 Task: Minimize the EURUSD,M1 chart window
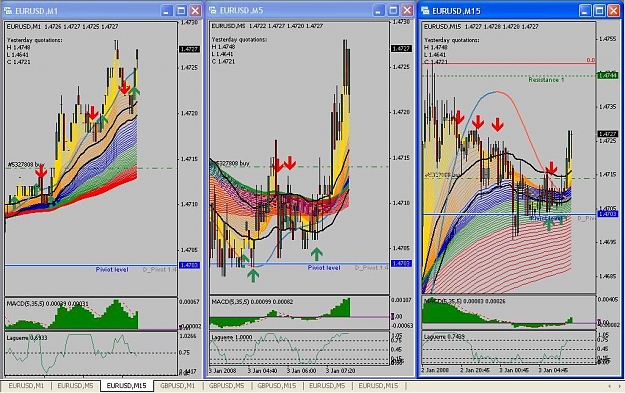(167, 11)
